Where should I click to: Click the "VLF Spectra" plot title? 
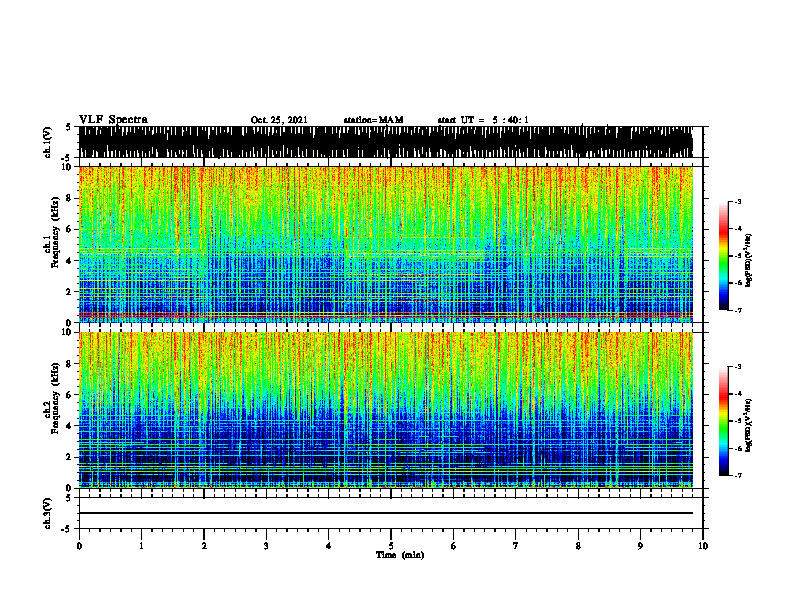(113, 120)
